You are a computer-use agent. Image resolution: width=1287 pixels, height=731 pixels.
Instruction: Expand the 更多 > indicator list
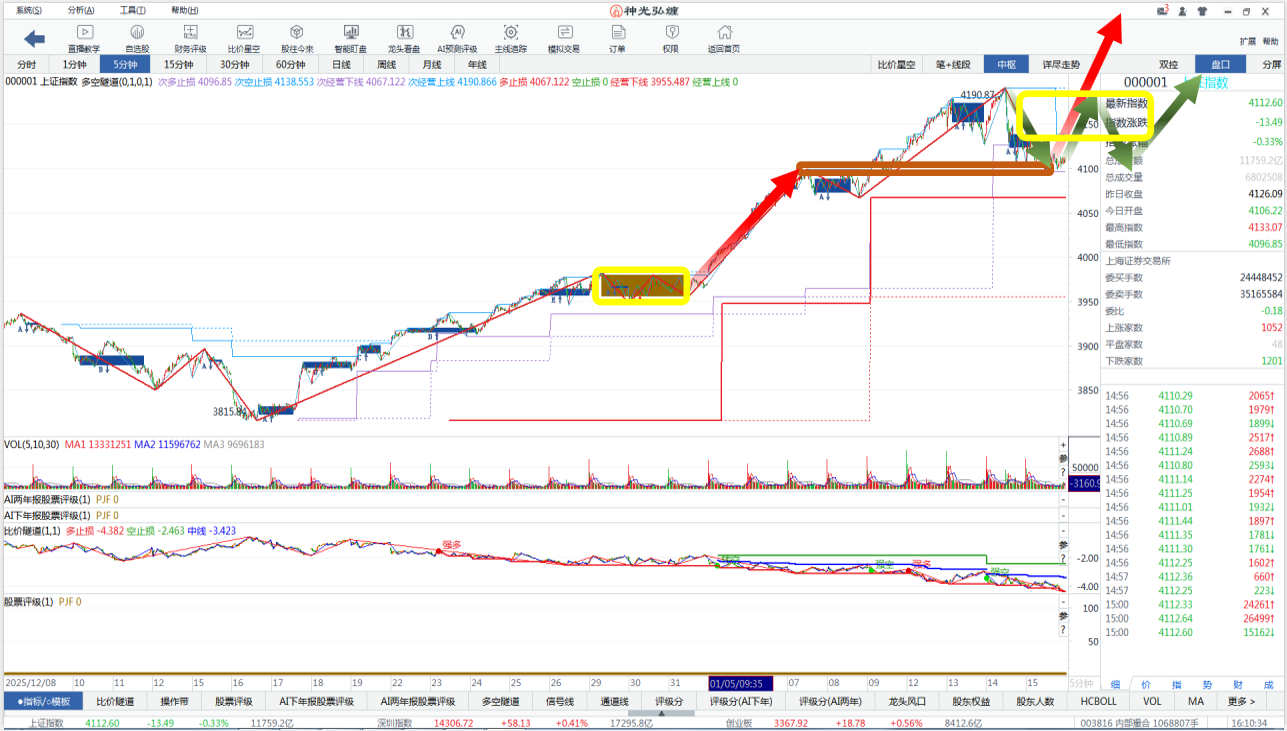(x=1241, y=701)
